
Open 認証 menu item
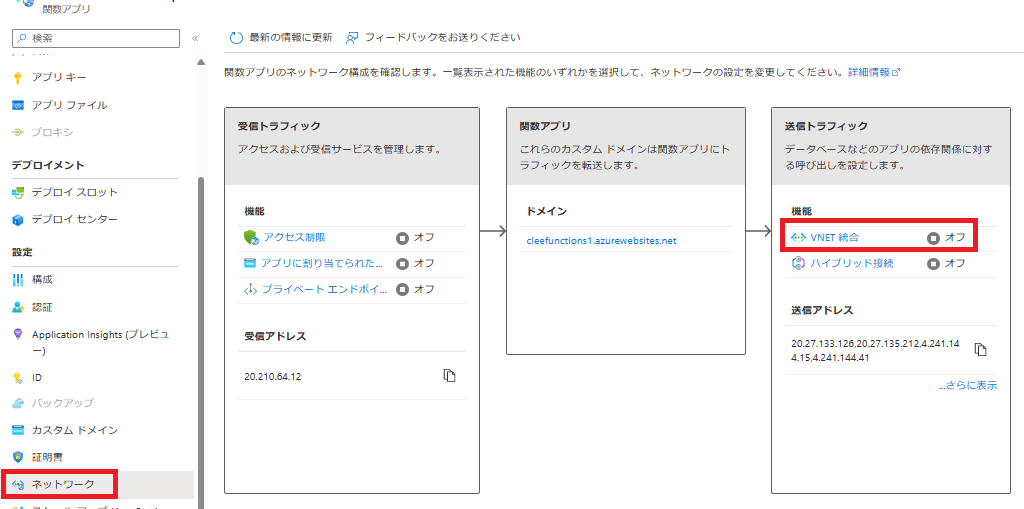point(42,307)
